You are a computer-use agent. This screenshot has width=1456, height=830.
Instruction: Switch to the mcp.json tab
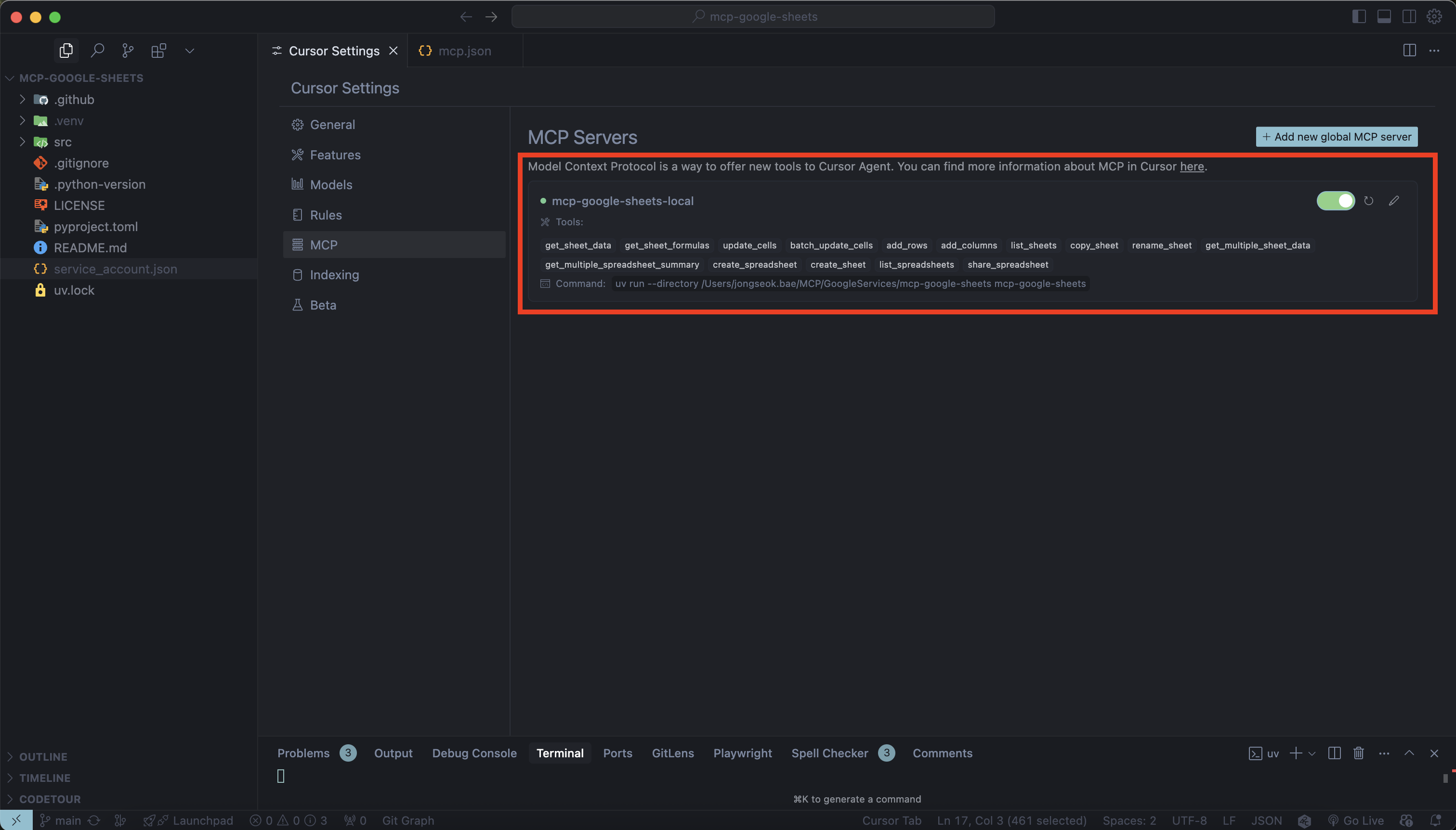tap(464, 51)
